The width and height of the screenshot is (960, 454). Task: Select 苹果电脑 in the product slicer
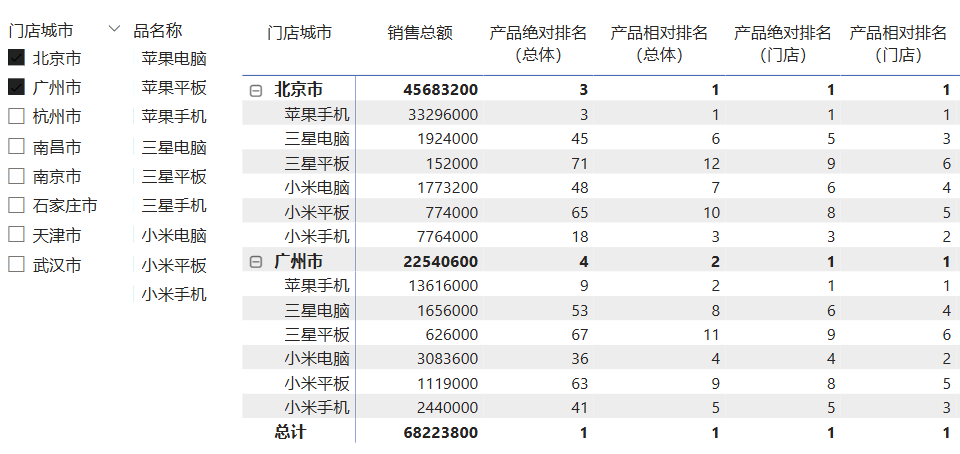pyautogui.click(x=174, y=59)
